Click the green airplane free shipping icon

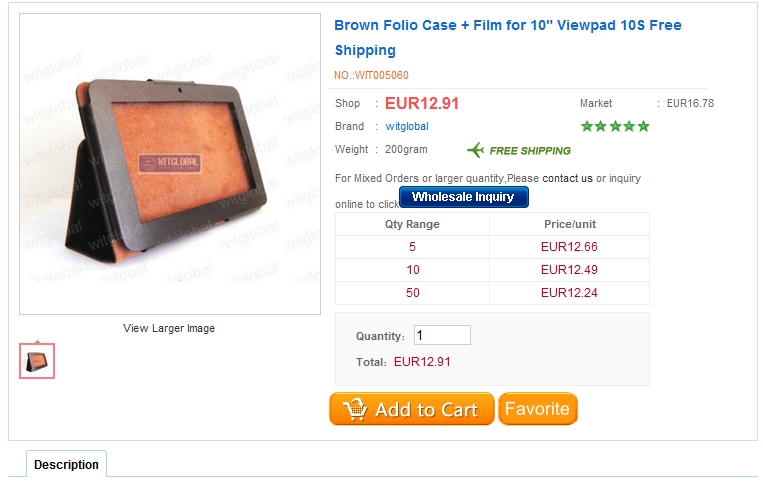tap(476, 150)
